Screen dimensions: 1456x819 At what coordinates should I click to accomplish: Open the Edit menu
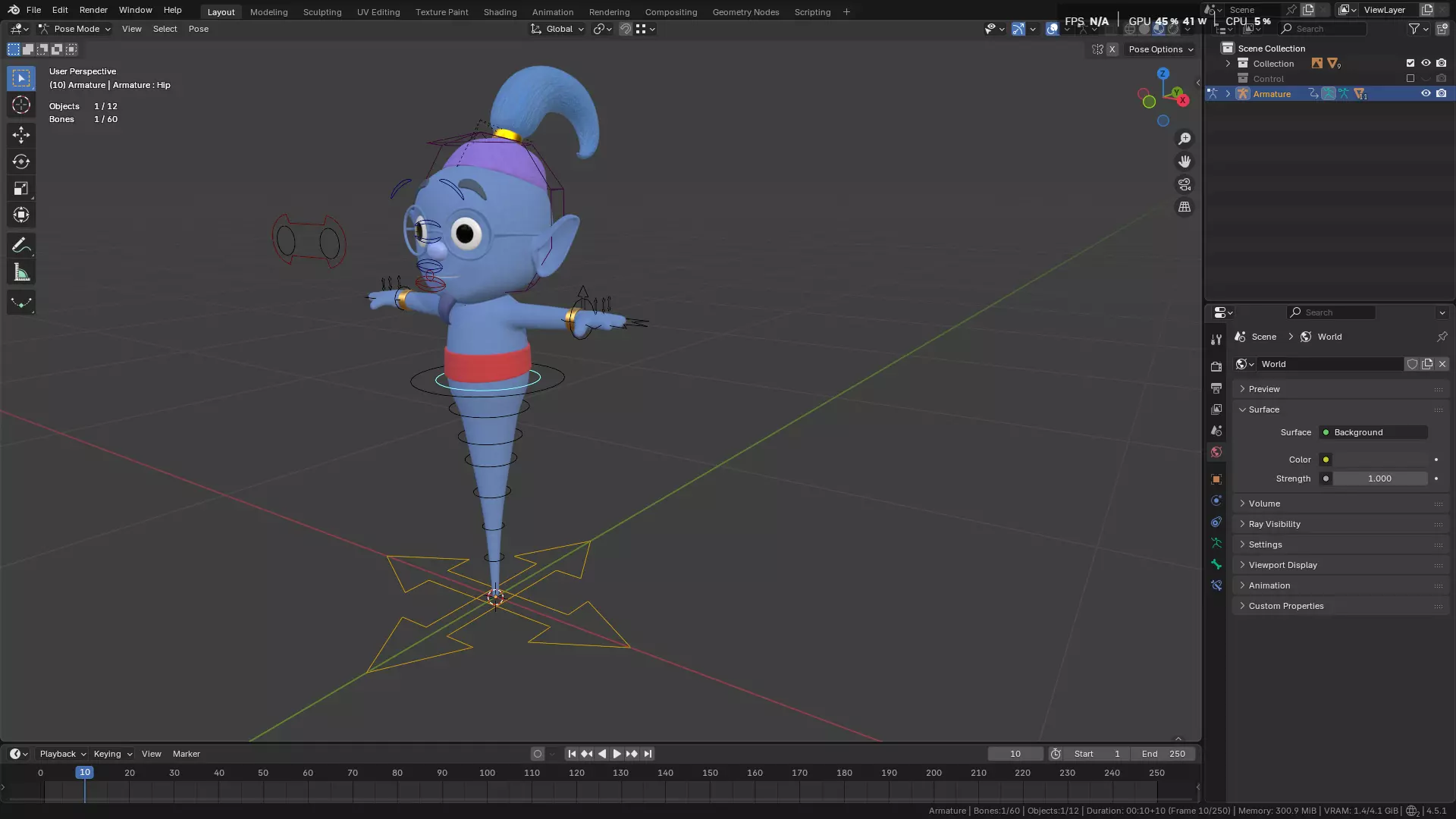point(60,10)
